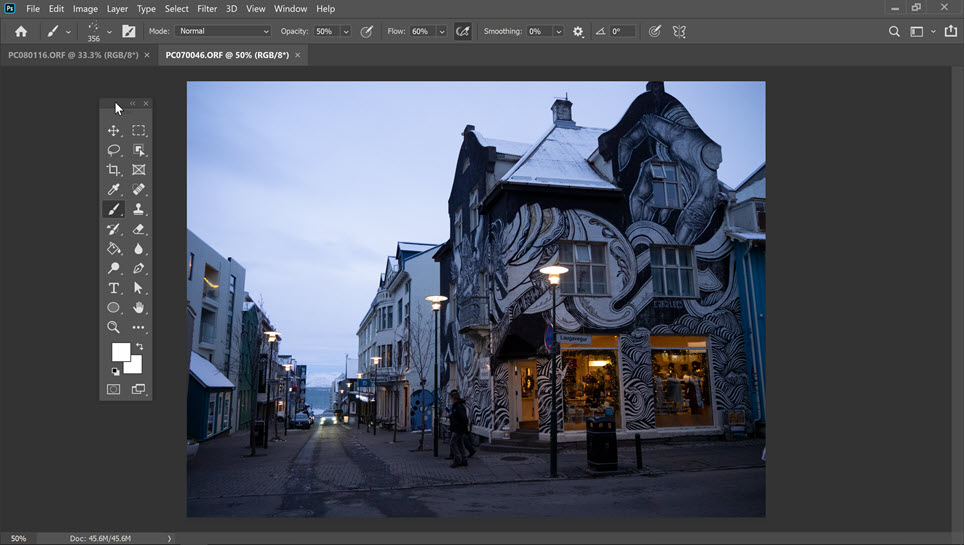Select the PC070046.ORF document tab
965x545 pixels.
226,55
